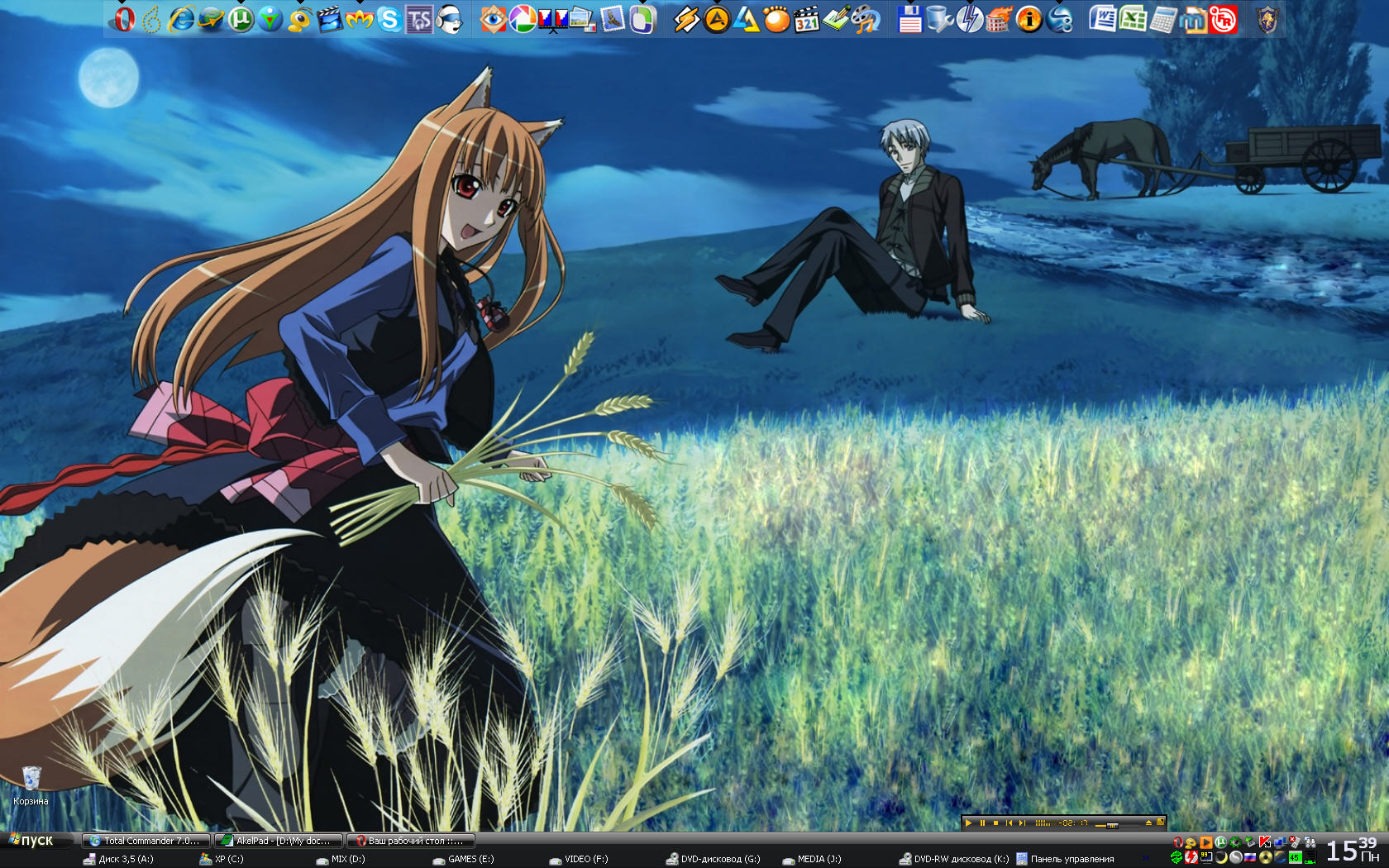Viewport: 1389px width, 868px height.
Task: Skip to next track on mini player
Action: point(1022,823)
